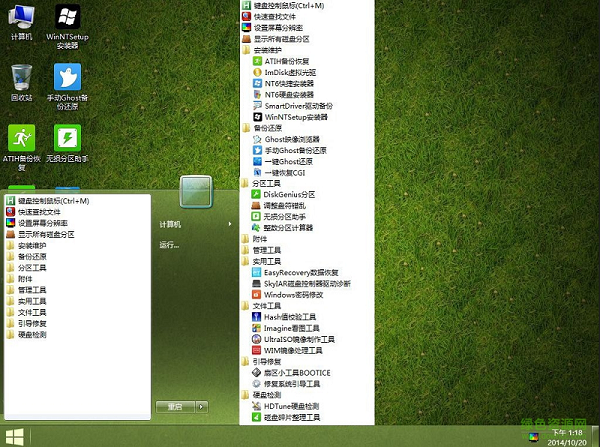Launch Hash值校验工具 in the expanded list

click(284, 317)
